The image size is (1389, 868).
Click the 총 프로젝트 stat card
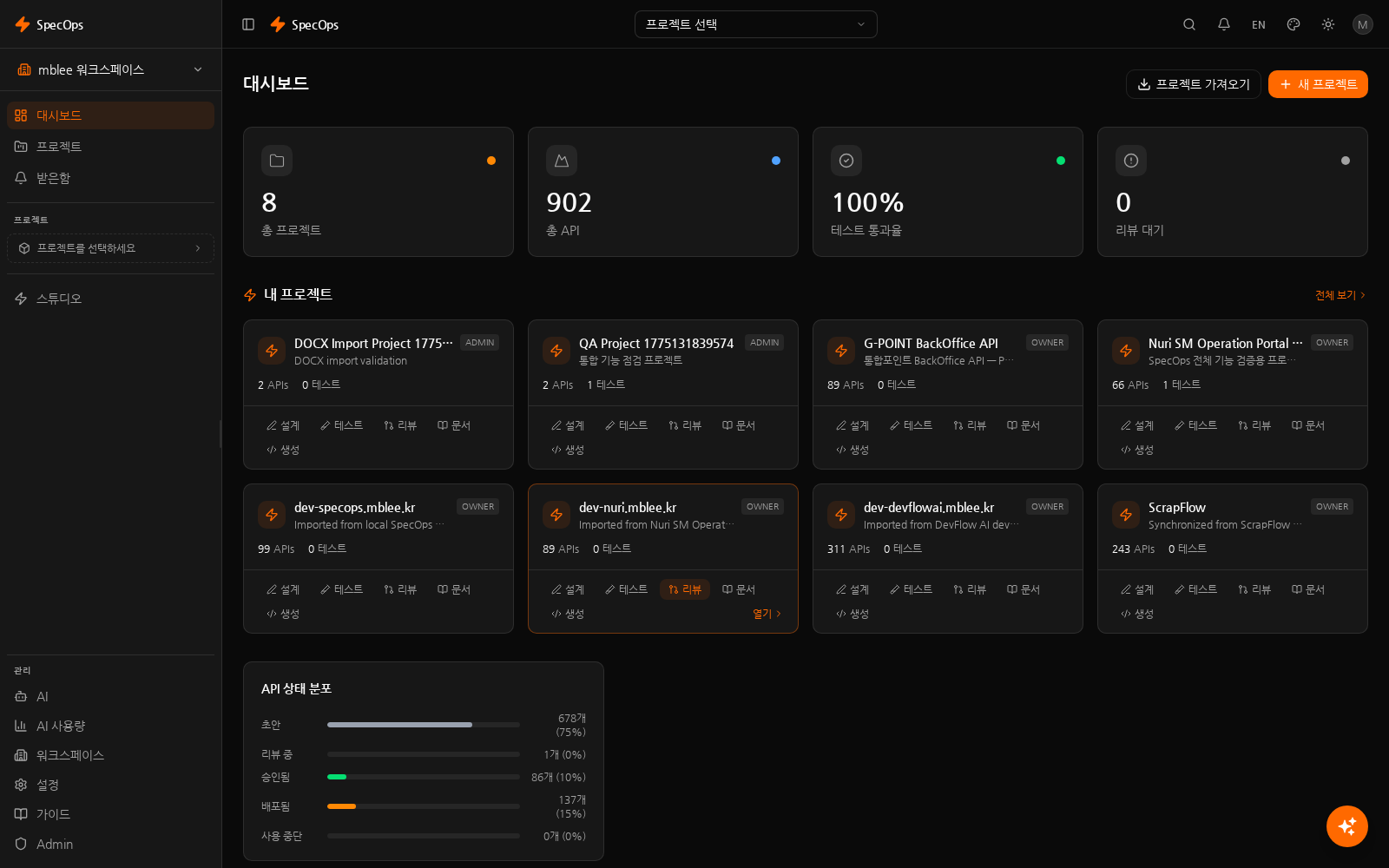point(379,192)
